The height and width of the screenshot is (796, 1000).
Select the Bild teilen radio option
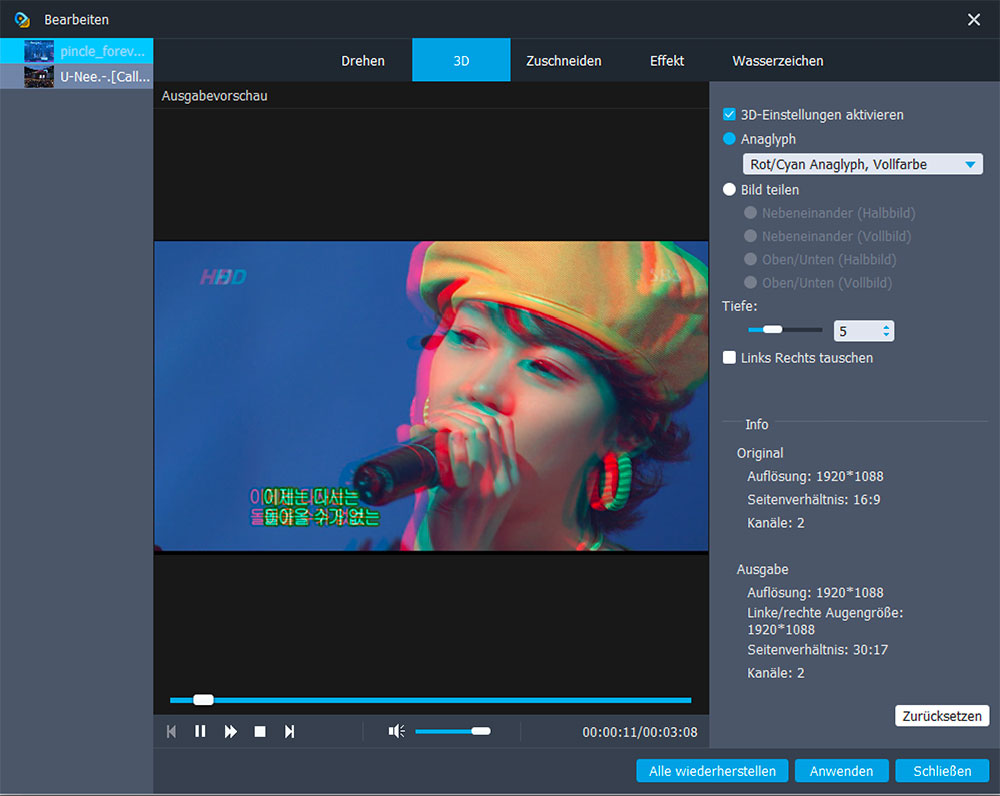(x=729, y=189)
